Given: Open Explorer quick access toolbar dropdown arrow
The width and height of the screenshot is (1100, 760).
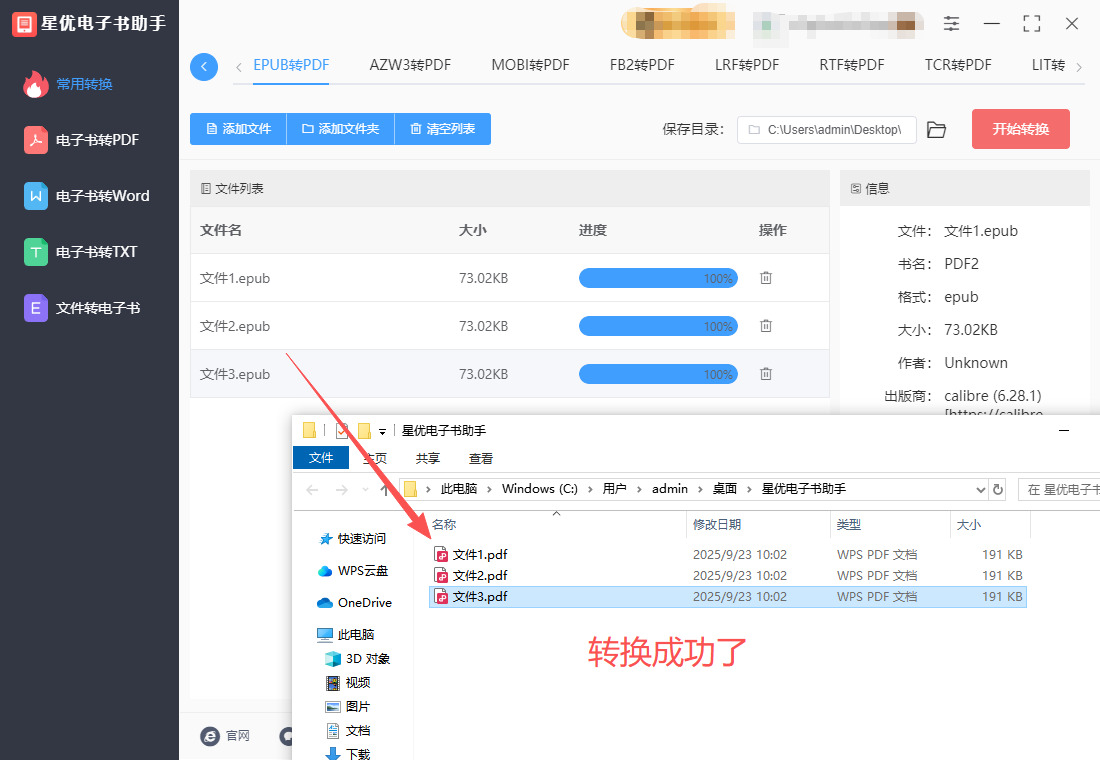Looking at the screenshot, I should click(382, 431).
